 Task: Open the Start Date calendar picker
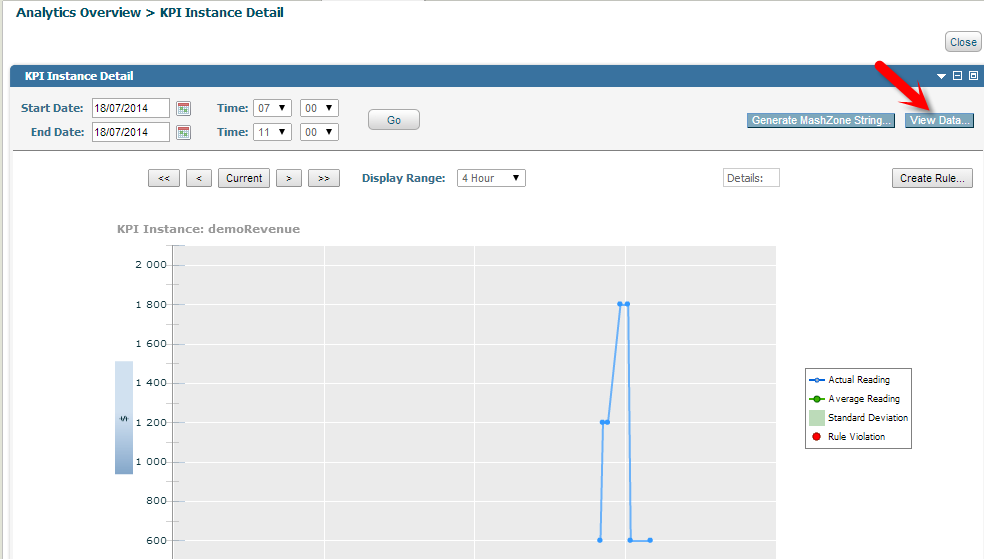[x=183, y=108]
